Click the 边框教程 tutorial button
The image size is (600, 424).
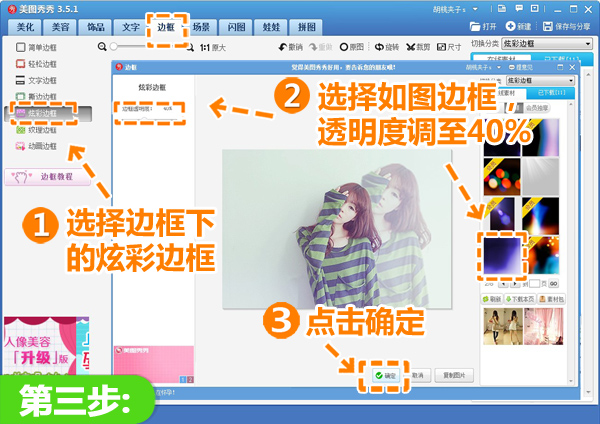click(47, 177)
